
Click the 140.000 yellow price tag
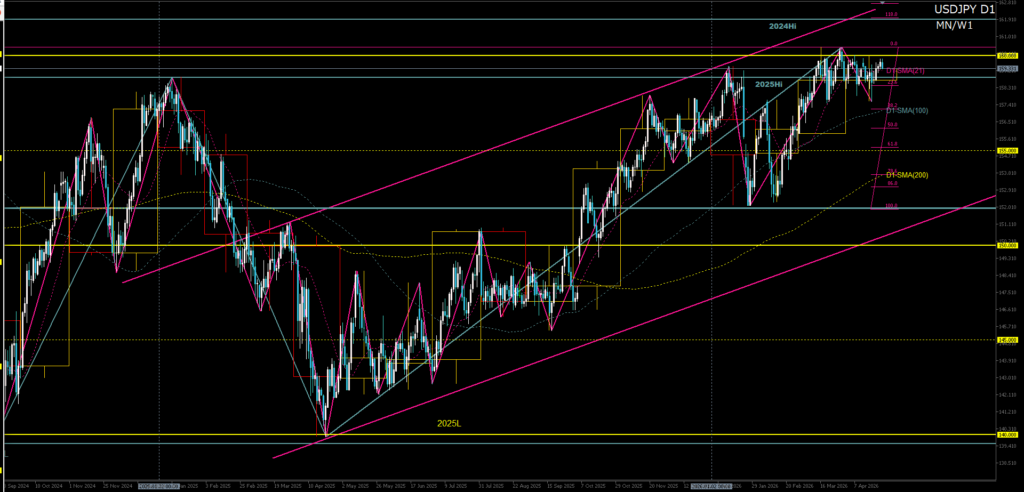(1007, 435)
